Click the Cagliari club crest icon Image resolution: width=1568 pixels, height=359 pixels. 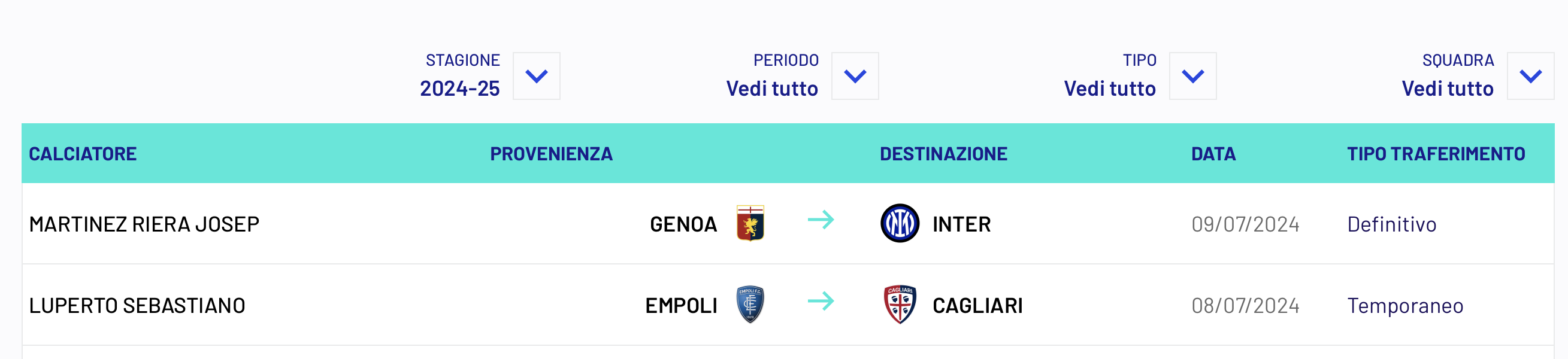[900, 304]
